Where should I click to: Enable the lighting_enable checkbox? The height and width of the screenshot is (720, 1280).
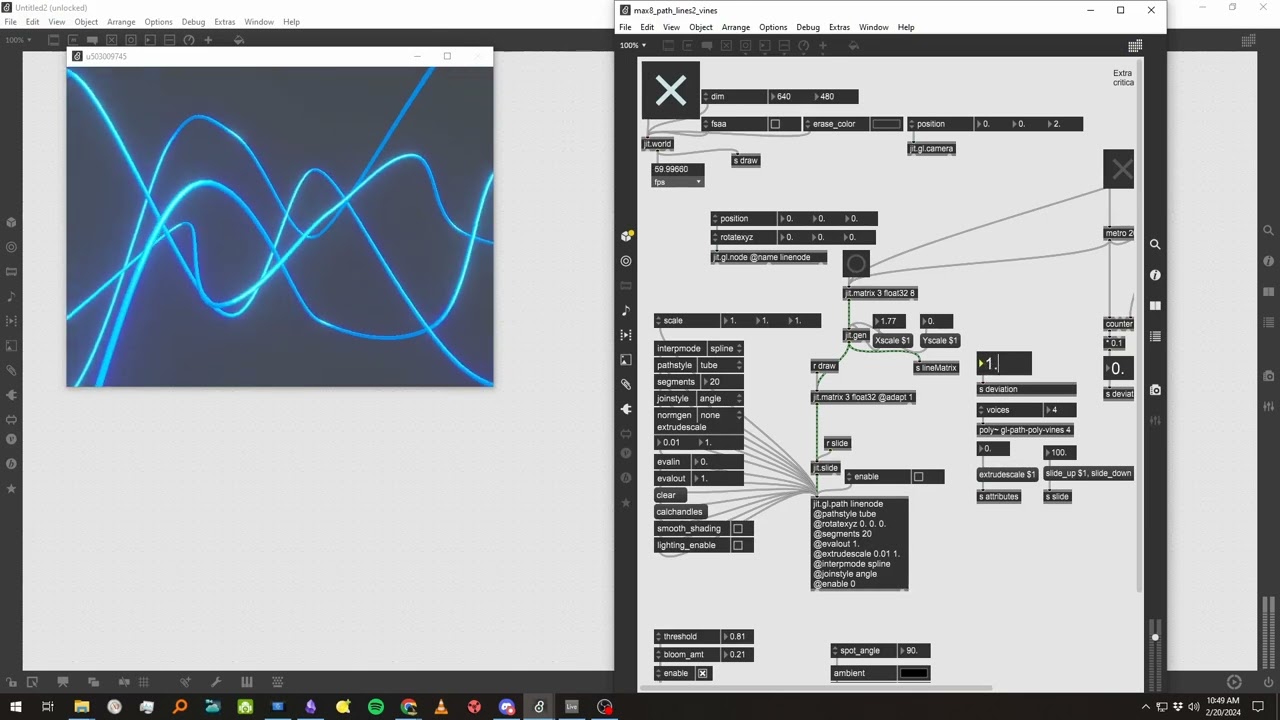[738, 545]
